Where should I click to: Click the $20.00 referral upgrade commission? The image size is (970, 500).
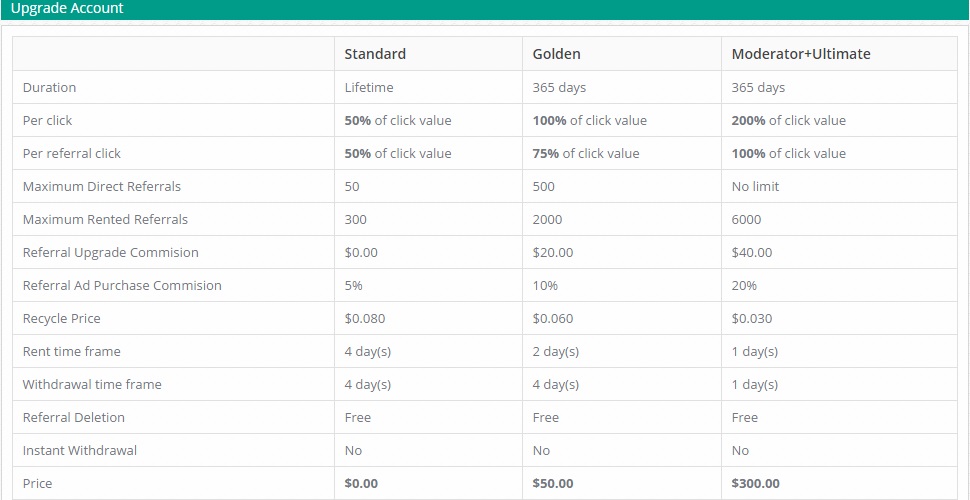pyautogui.click(x=553, y=252)
